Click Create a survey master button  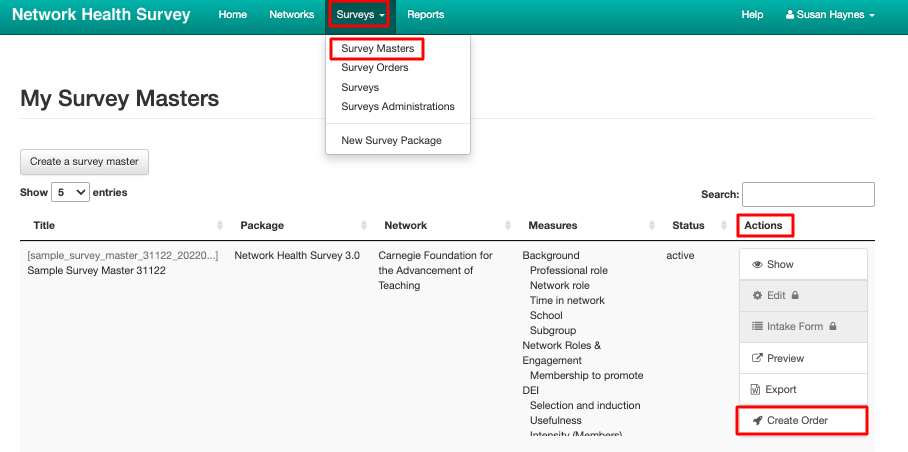coord(85,162)
